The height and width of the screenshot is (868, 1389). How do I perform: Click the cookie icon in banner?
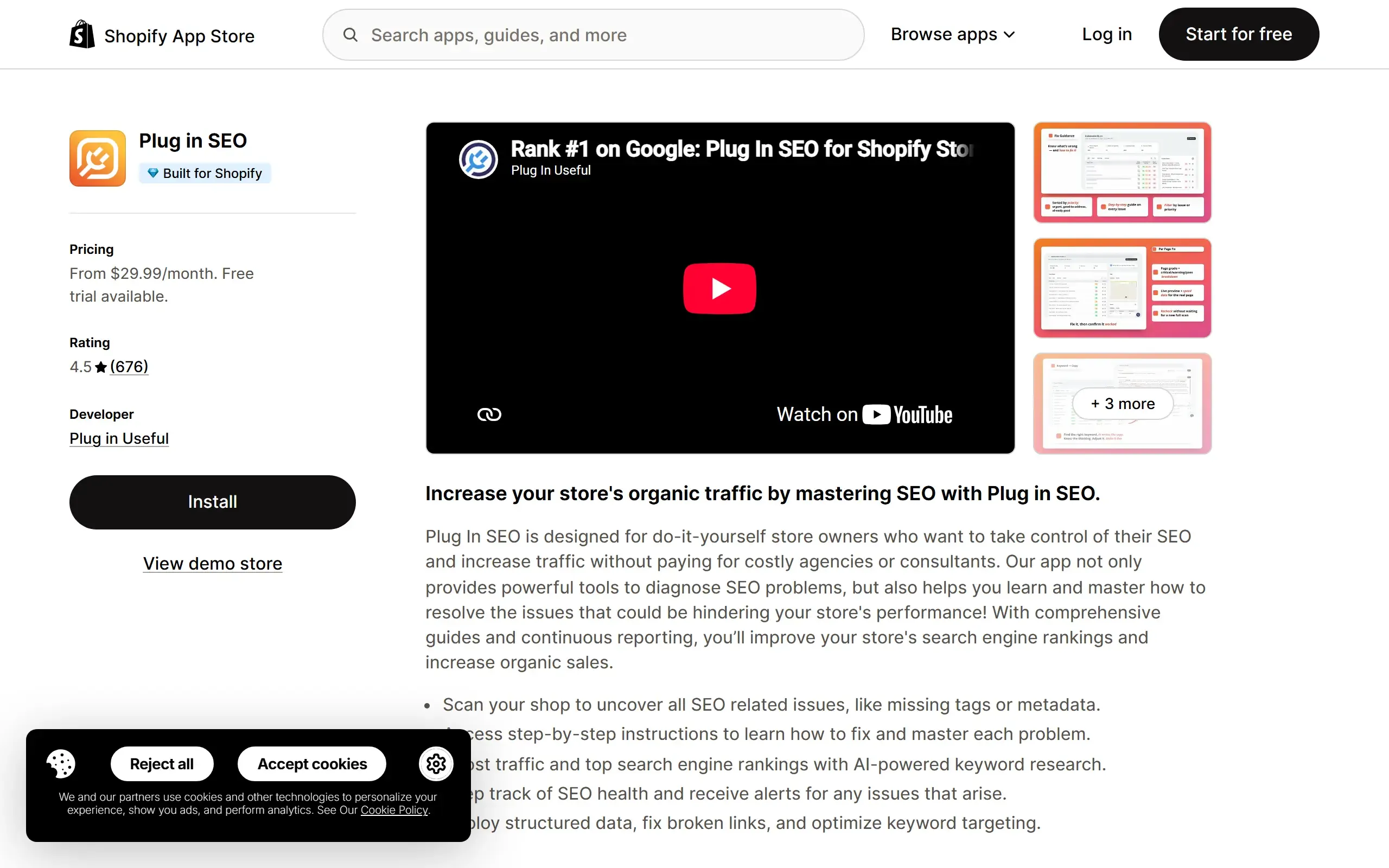pos(61,763)
